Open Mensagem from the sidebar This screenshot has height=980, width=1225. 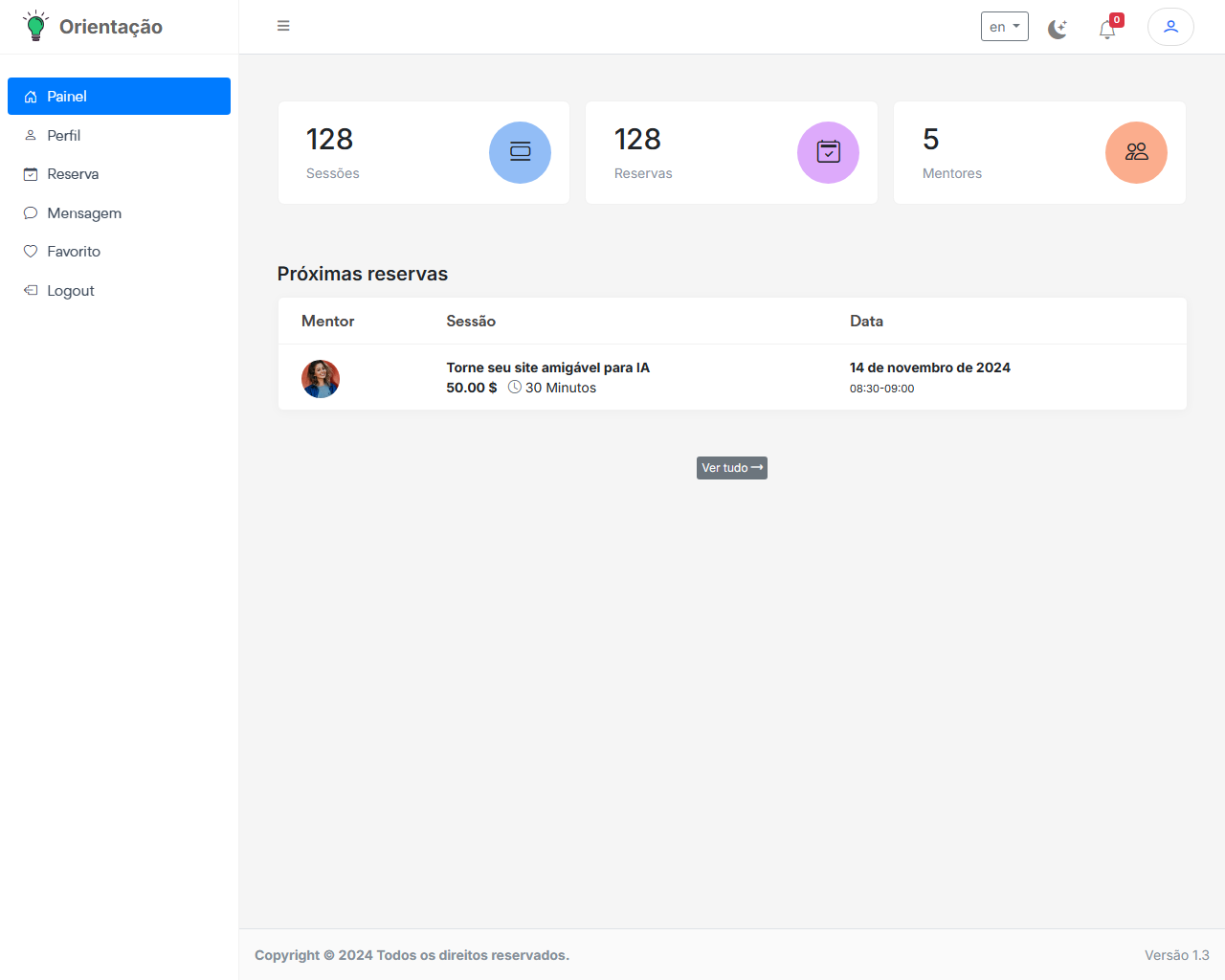pyautogui.click(x=84, y=213)
